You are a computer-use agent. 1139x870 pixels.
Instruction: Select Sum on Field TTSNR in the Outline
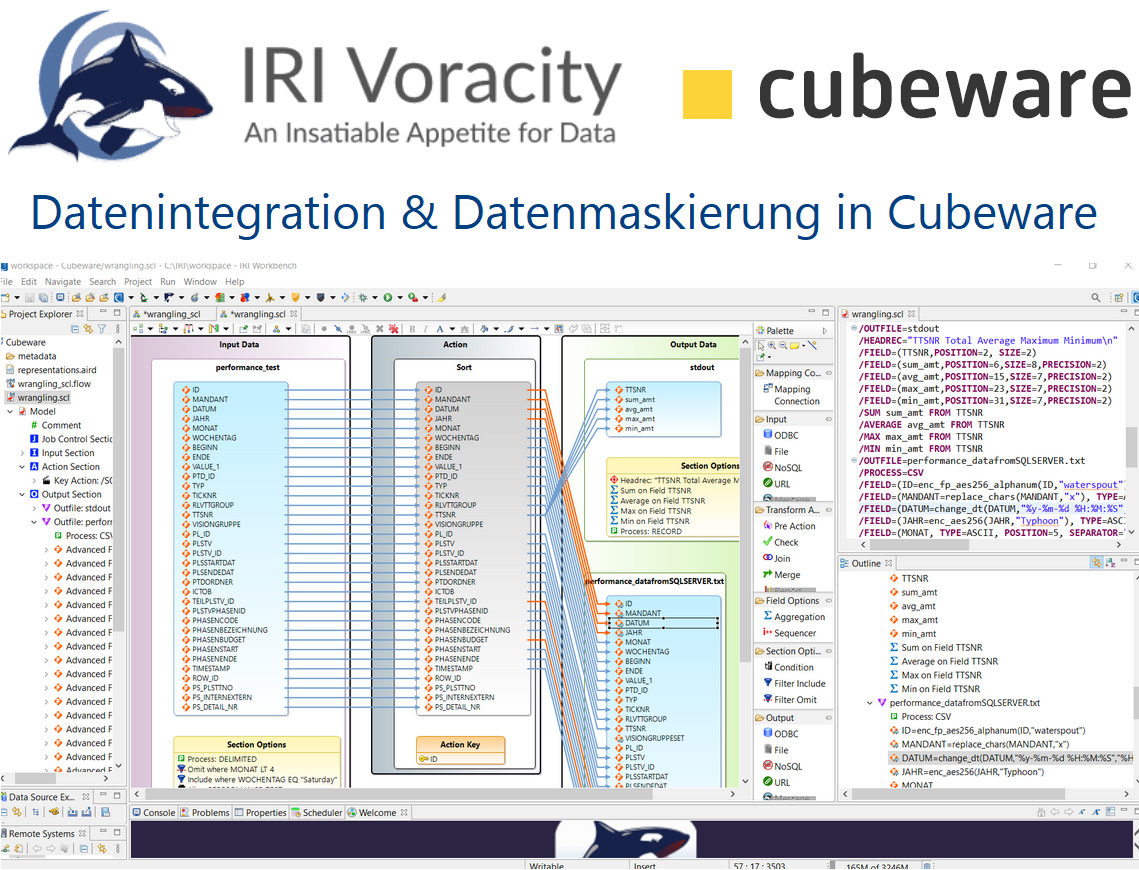(x=936, y=647)
